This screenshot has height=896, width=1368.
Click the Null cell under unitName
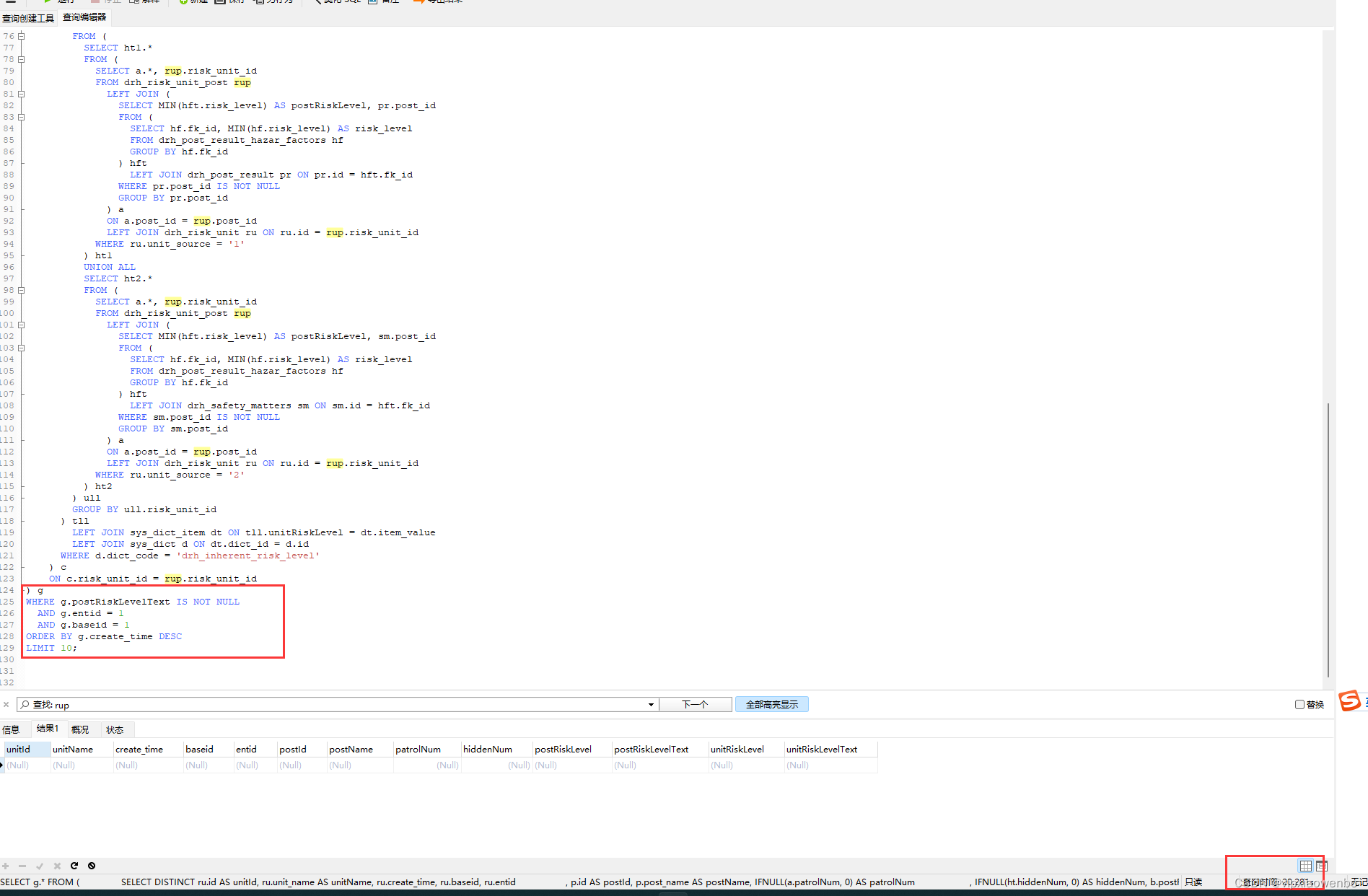pyautogui.click(x=82, y=765)
